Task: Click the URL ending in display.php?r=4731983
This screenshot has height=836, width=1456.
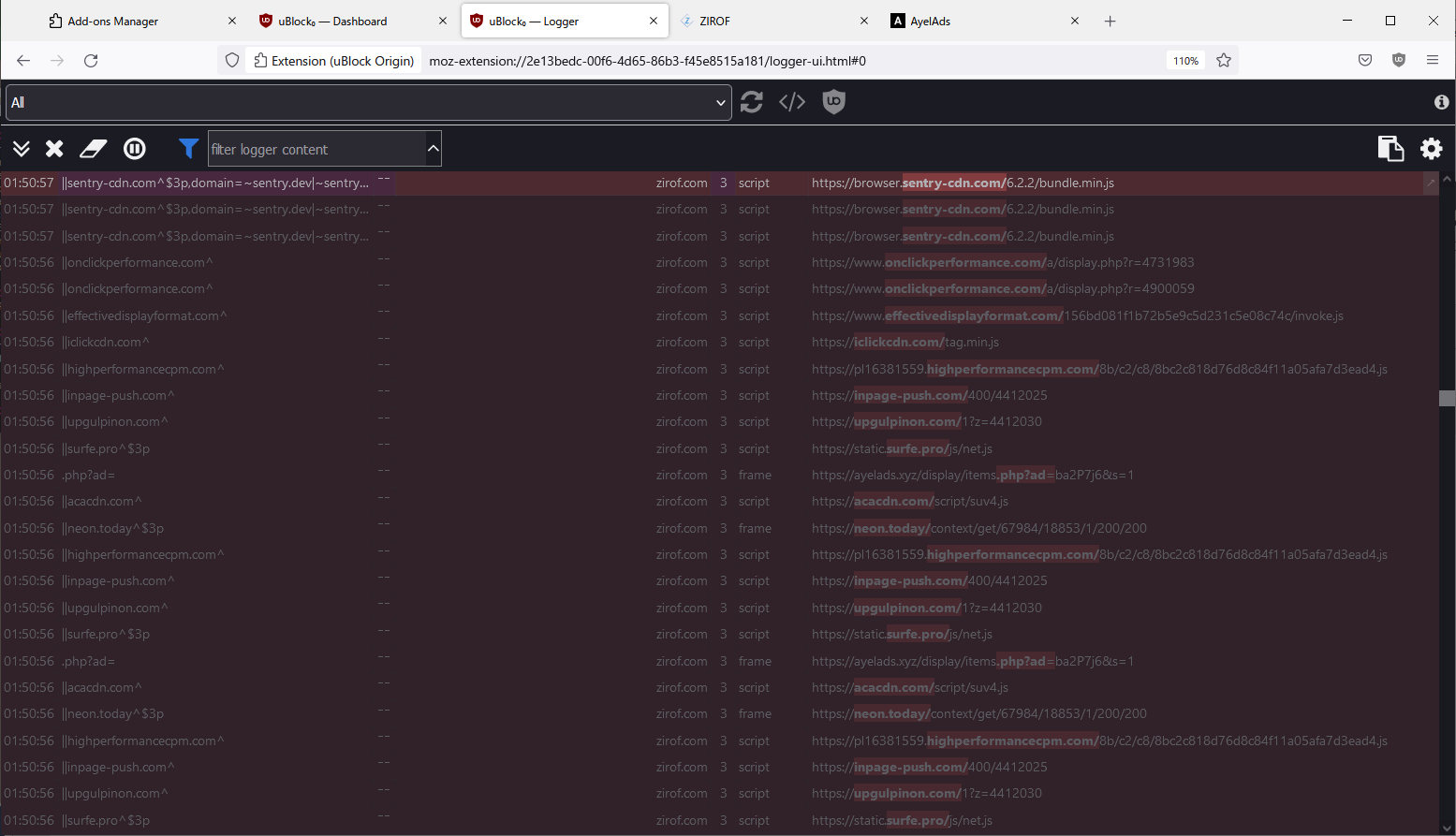Action: 1003,263
